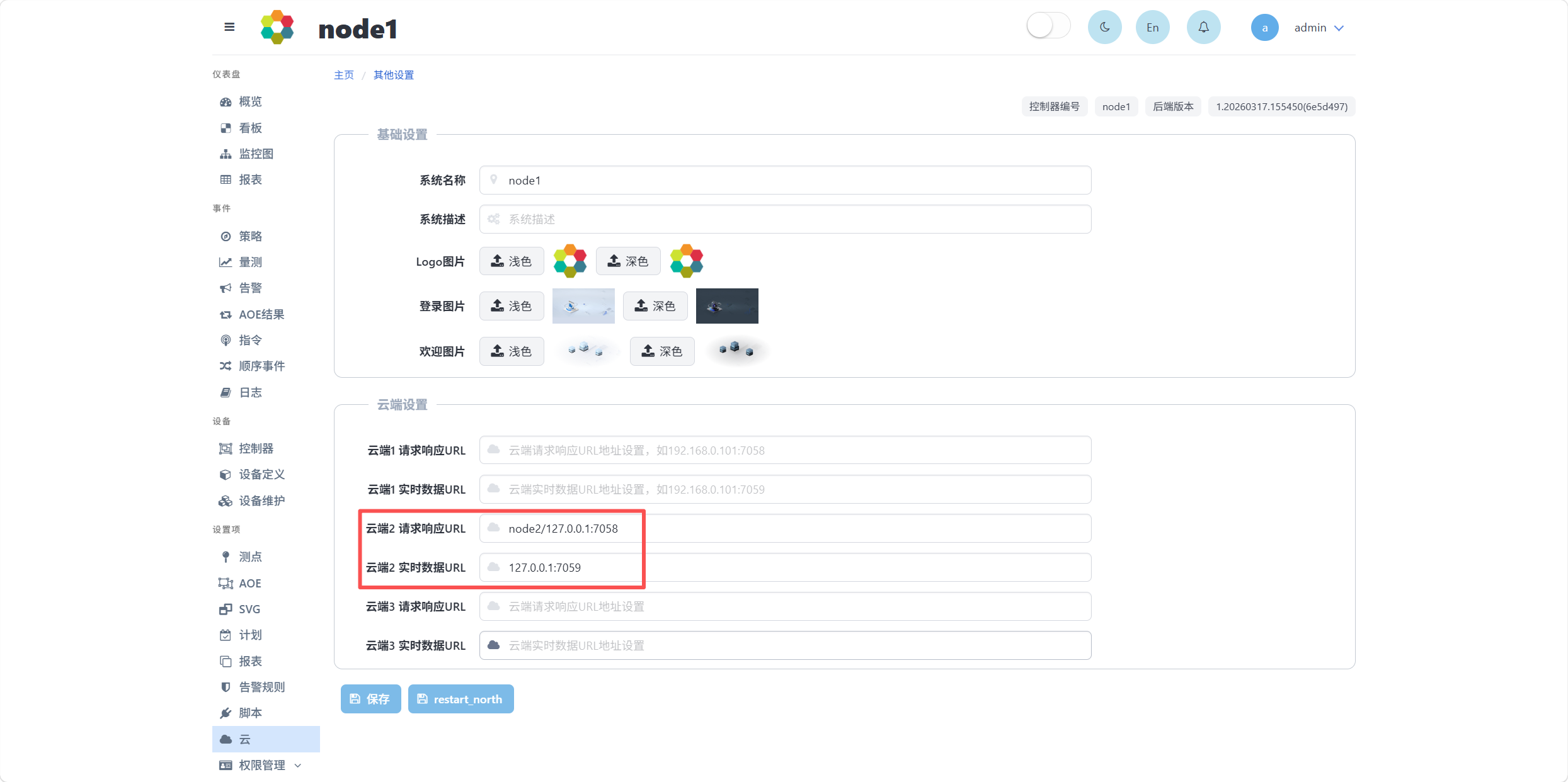Click the 顺序事件 shuffle icon

(x=226, y=366)
